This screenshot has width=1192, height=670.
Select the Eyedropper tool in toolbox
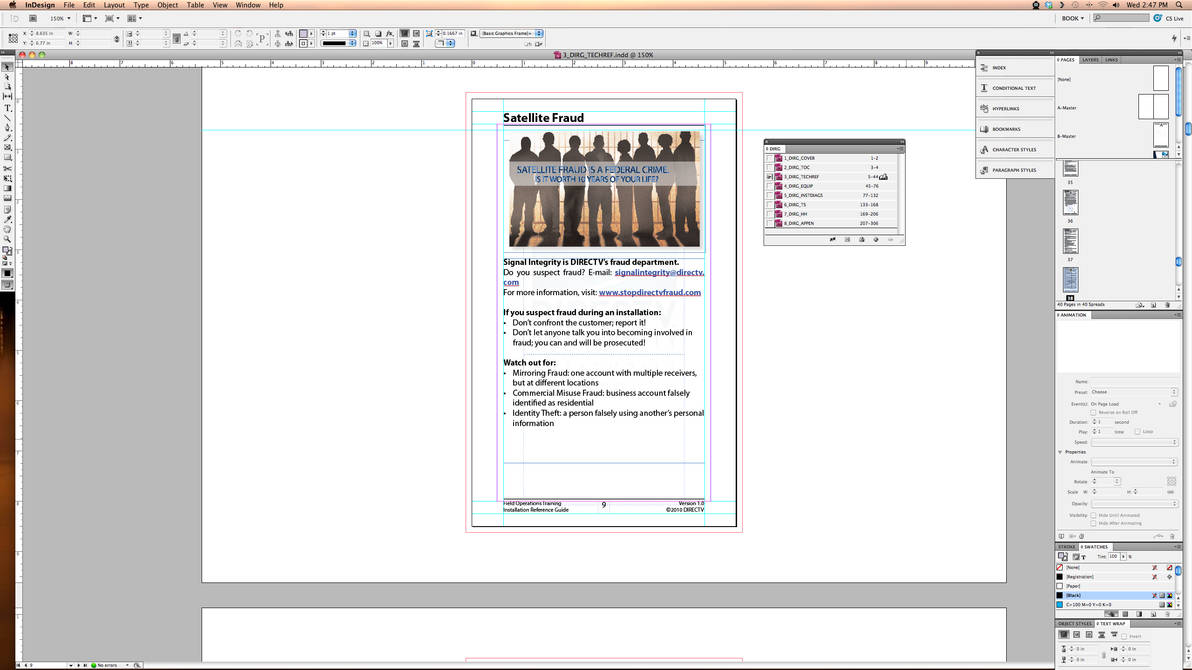click(8, 219)
